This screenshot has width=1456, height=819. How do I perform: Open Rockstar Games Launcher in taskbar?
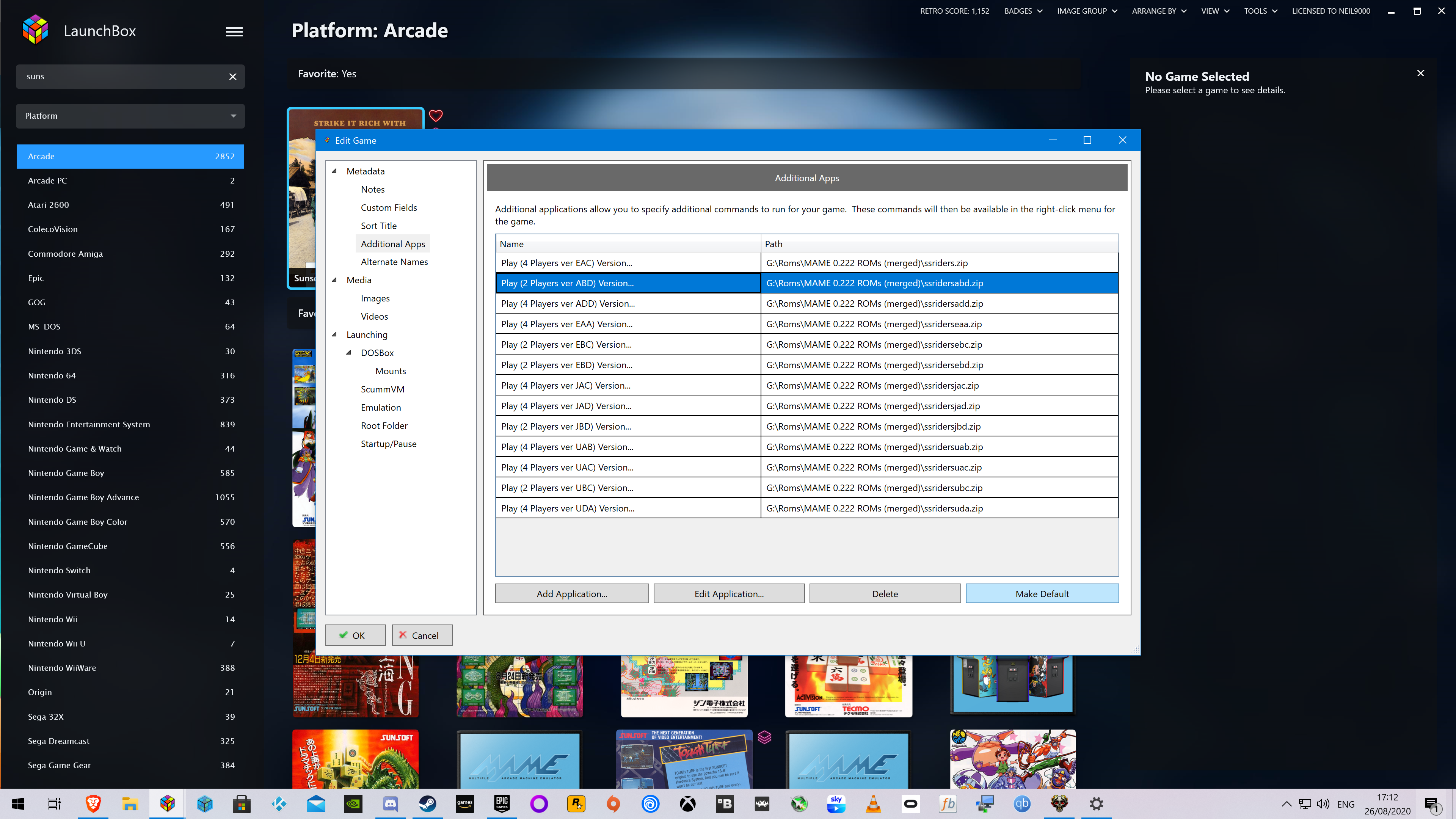(576, 803)
